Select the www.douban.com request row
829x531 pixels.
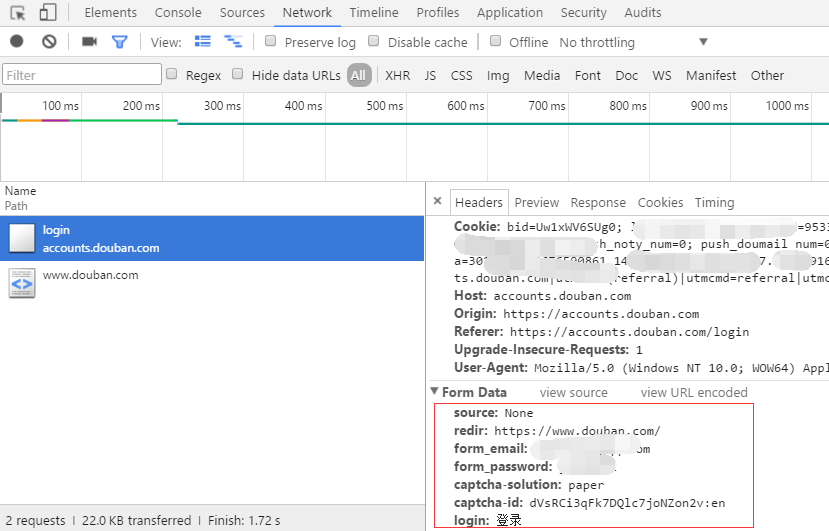pos(90,276)
